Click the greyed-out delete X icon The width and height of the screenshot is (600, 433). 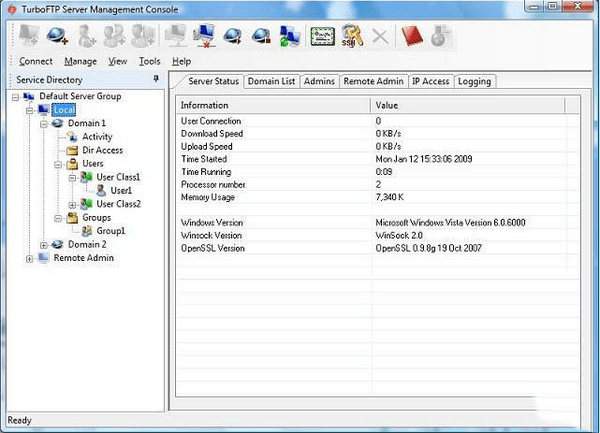tap(380, 37)
